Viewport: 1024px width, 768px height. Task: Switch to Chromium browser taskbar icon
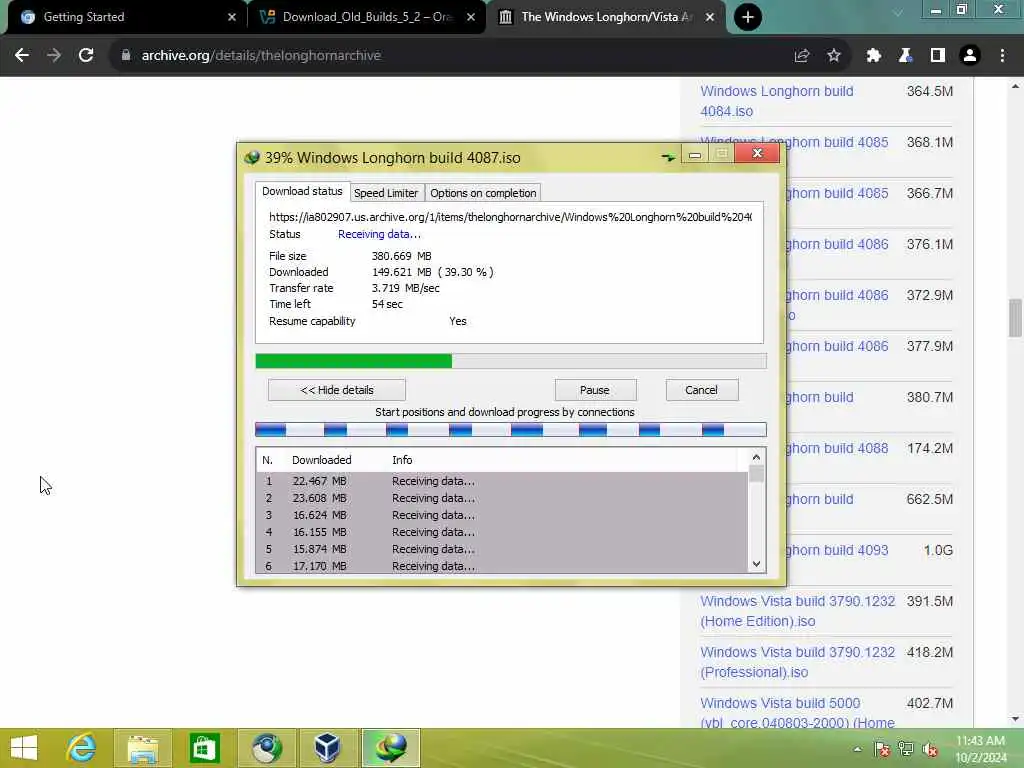pyautogui.click(x=266, y=748)
